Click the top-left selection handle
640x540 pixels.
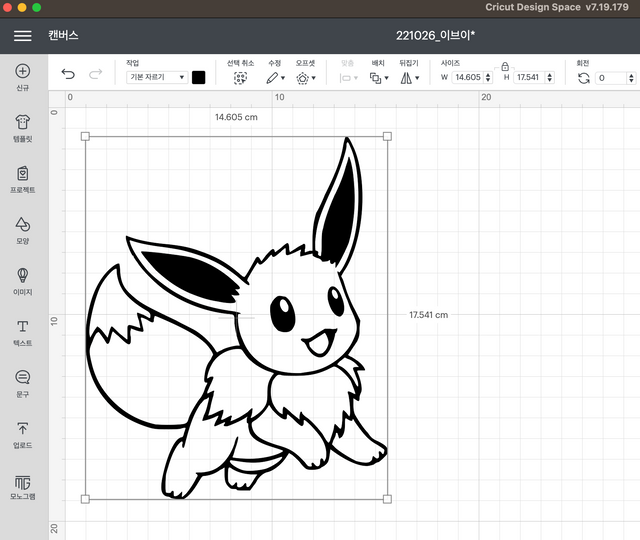(85, 136)
